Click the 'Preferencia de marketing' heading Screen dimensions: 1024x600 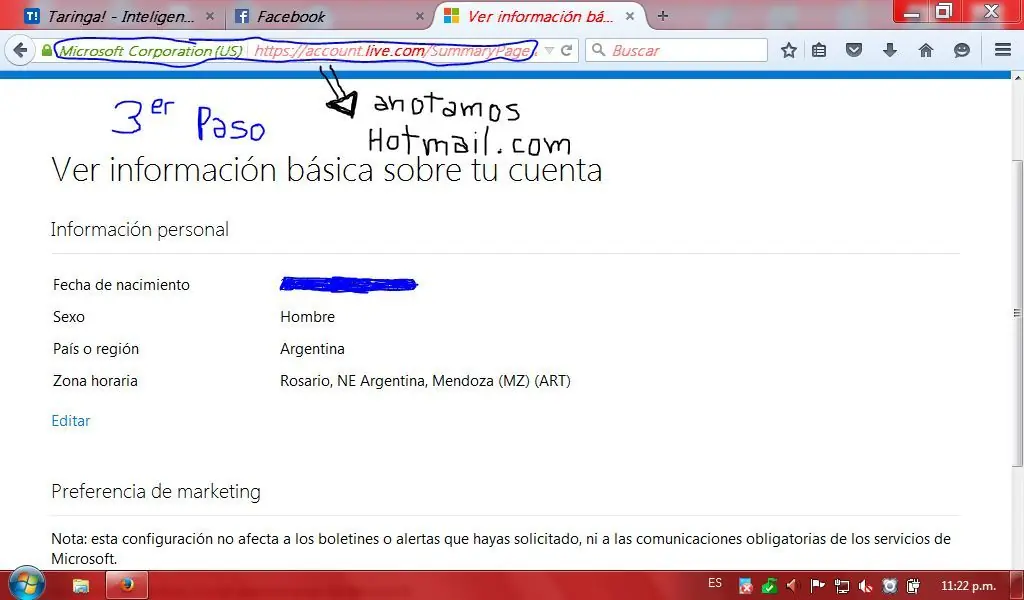point(156,492)
